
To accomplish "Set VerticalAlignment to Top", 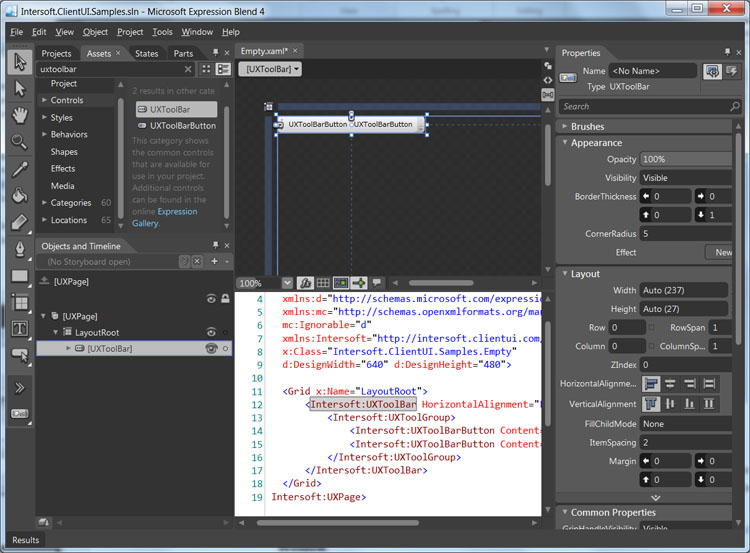I will point(651,404).
